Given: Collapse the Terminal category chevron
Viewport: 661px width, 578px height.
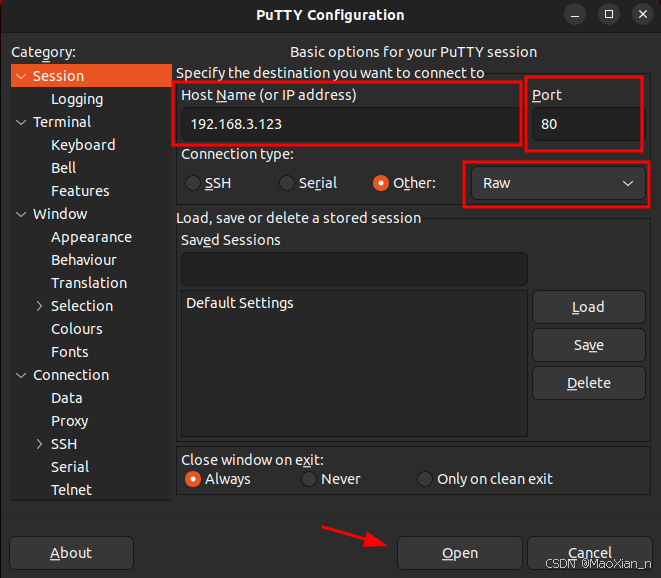Looking at the screenshot, I should tap(21, 122).
